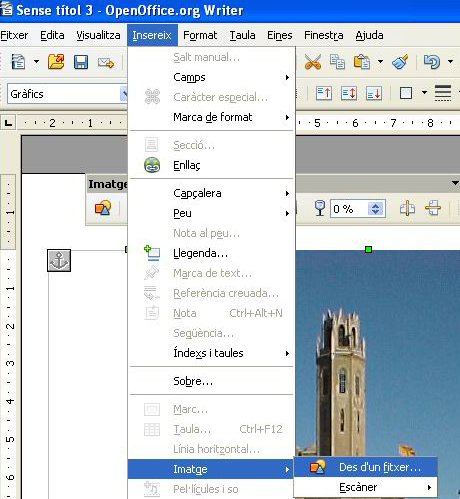This screenshot has height=499, width=460.
Task: Open the Paste options dropdown arrow
Action: tap(380, 62)
